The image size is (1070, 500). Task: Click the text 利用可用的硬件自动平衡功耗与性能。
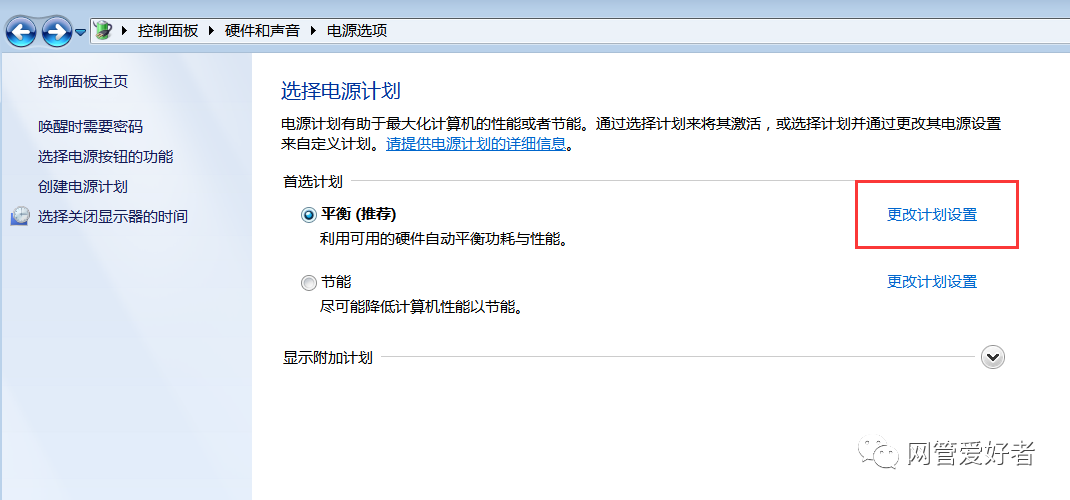[445, 240]
